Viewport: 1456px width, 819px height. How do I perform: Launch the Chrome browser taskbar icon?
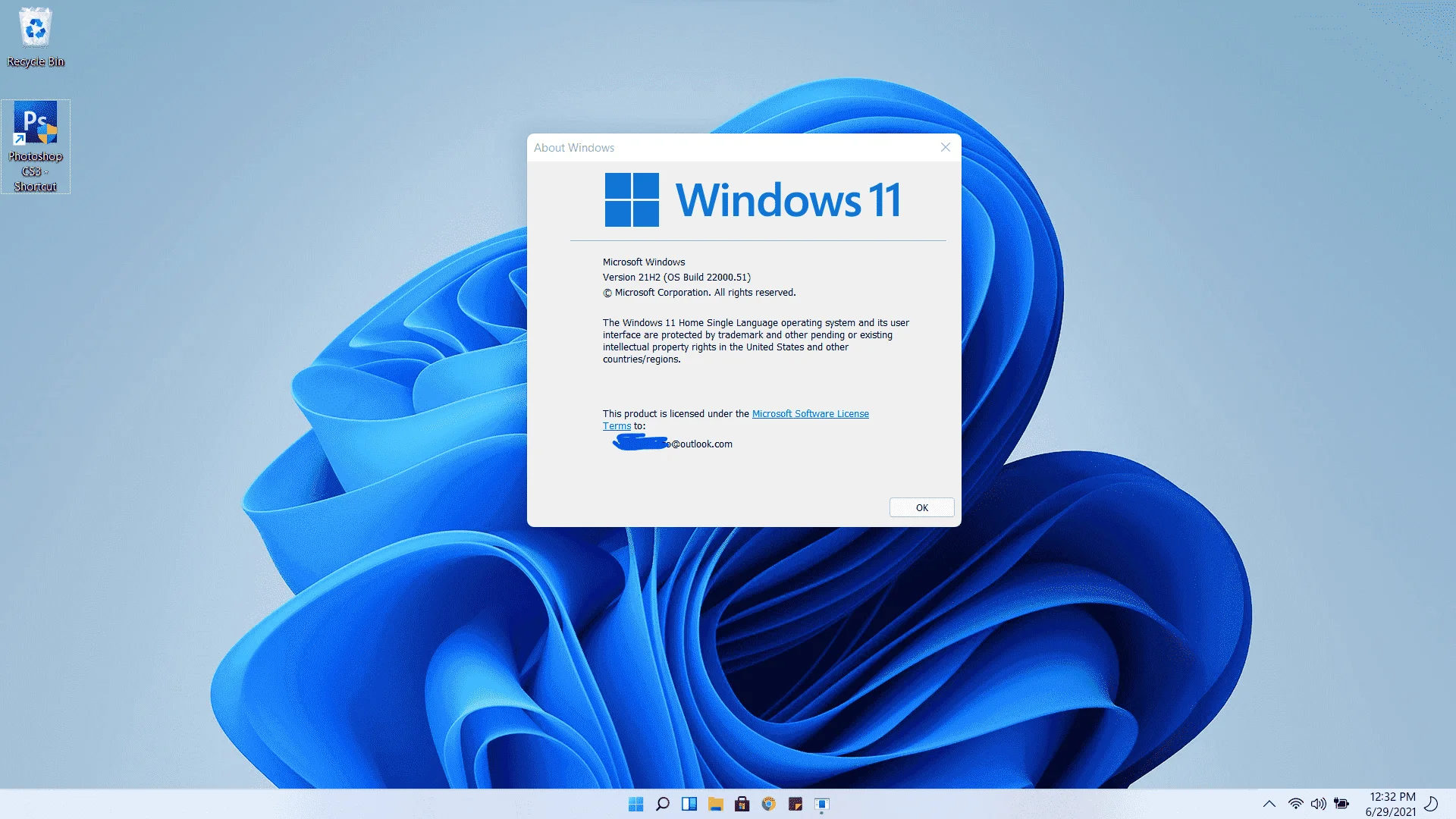pos(768,804)
